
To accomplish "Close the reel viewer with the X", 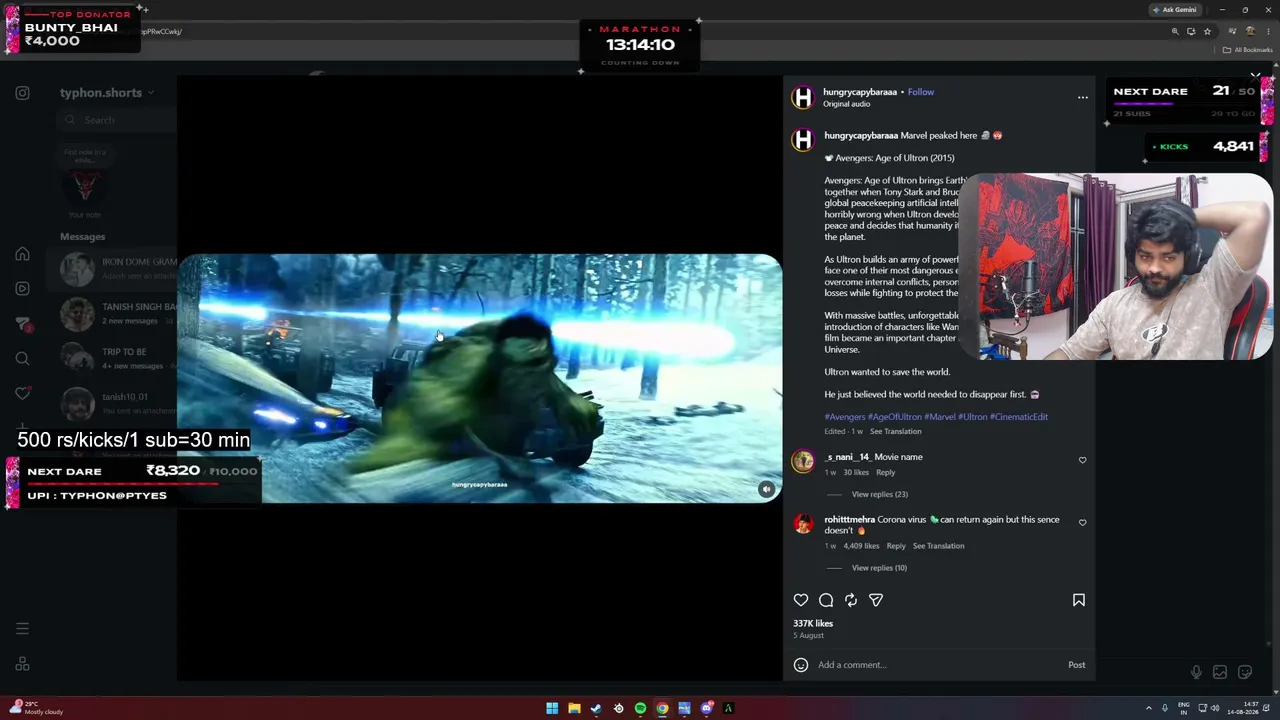I will click(x=1255, y=75).
